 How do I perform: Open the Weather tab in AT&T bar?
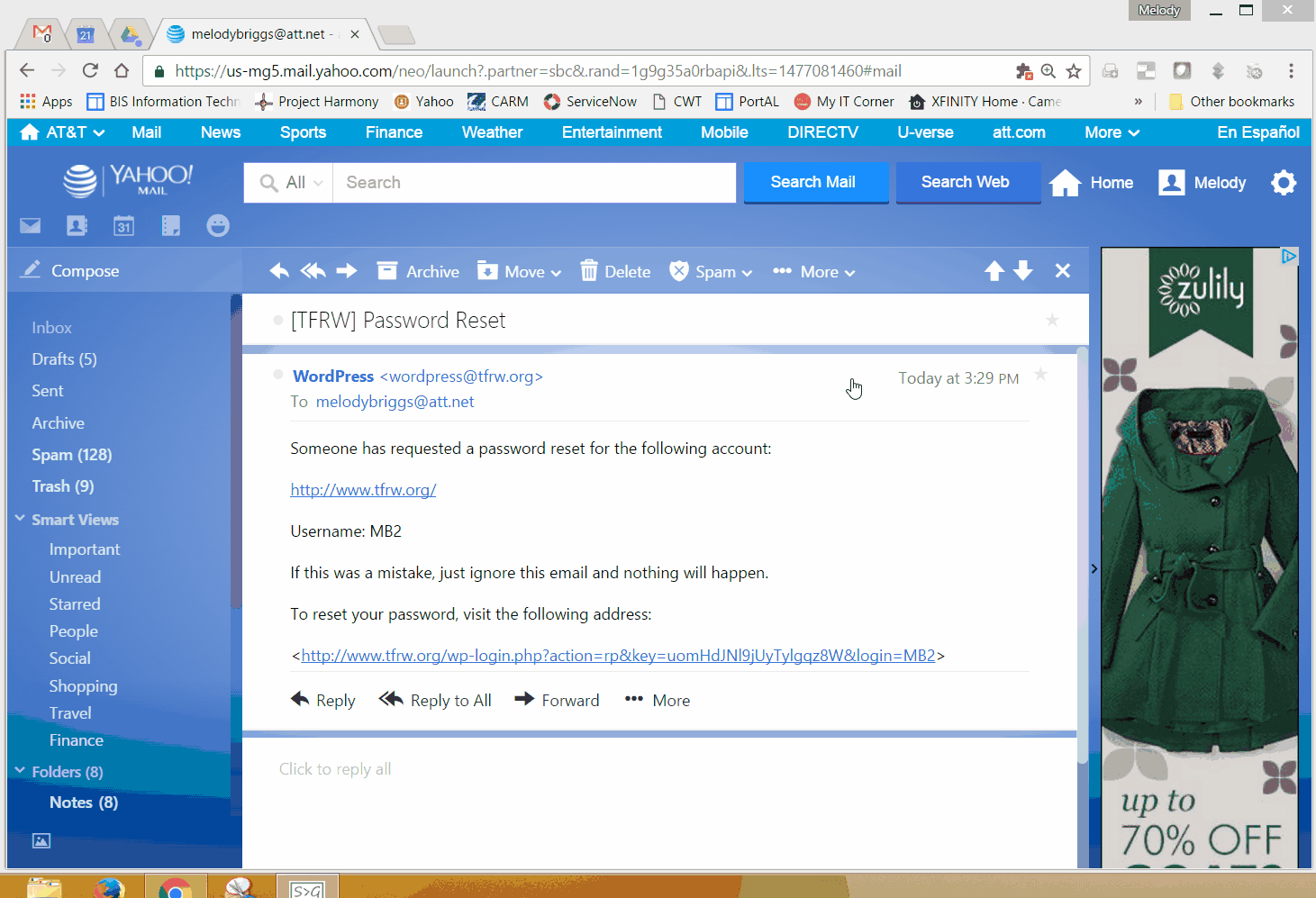coord(492,132)
